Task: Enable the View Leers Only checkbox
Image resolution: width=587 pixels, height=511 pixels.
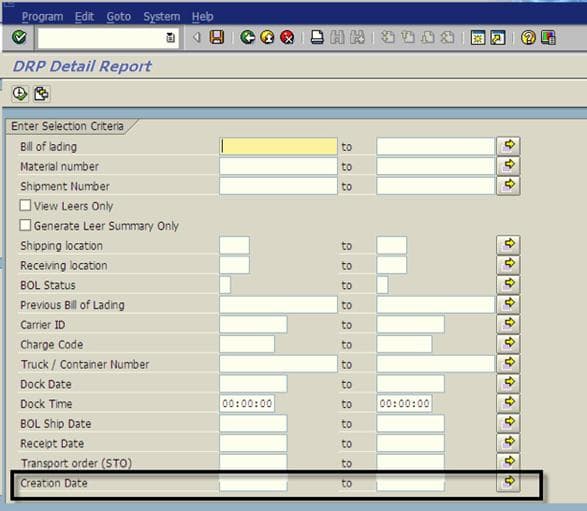Action: (25, 206)
